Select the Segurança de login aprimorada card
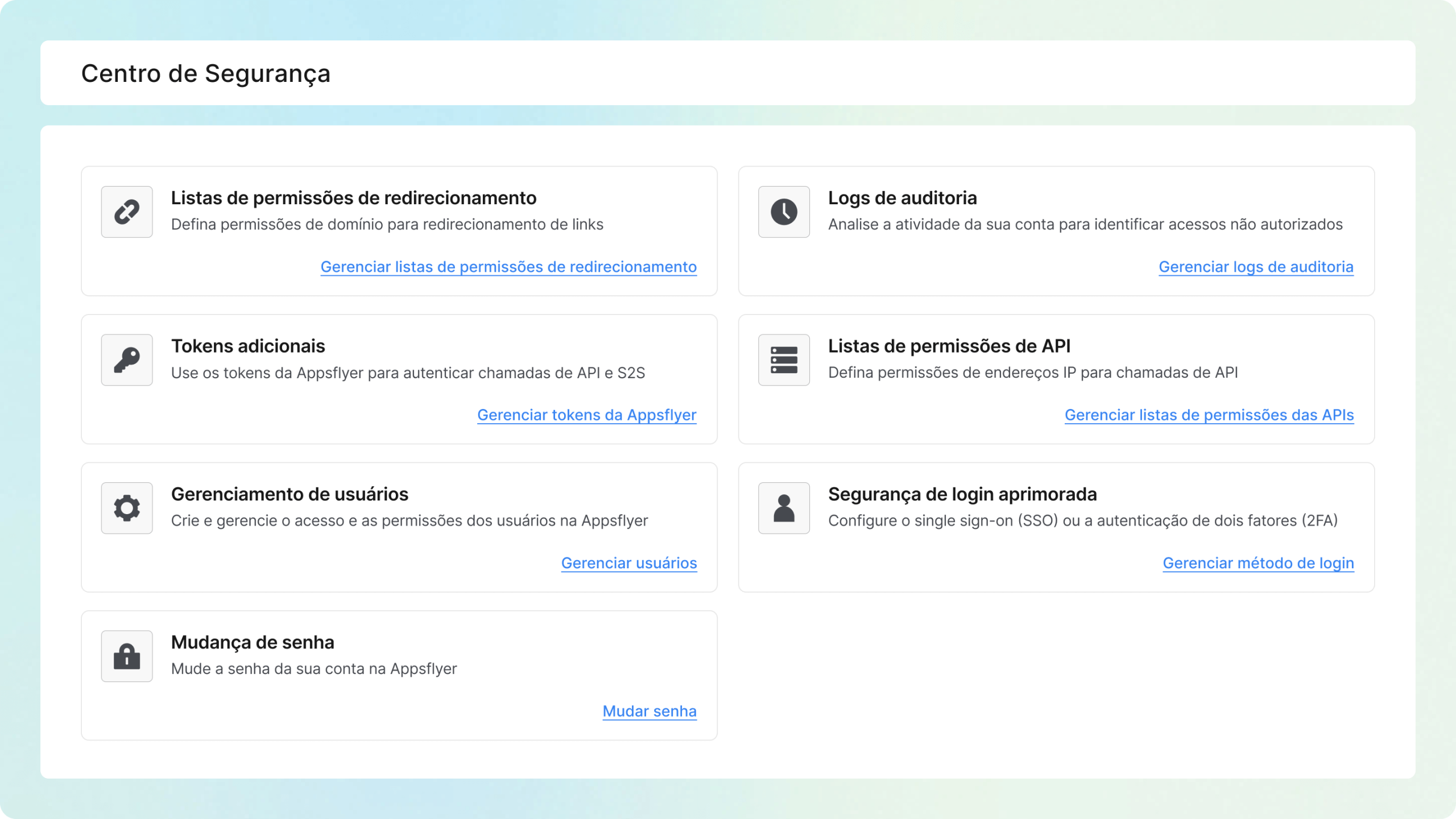Viewport: 1456px width, 819px height. point(963,494)
